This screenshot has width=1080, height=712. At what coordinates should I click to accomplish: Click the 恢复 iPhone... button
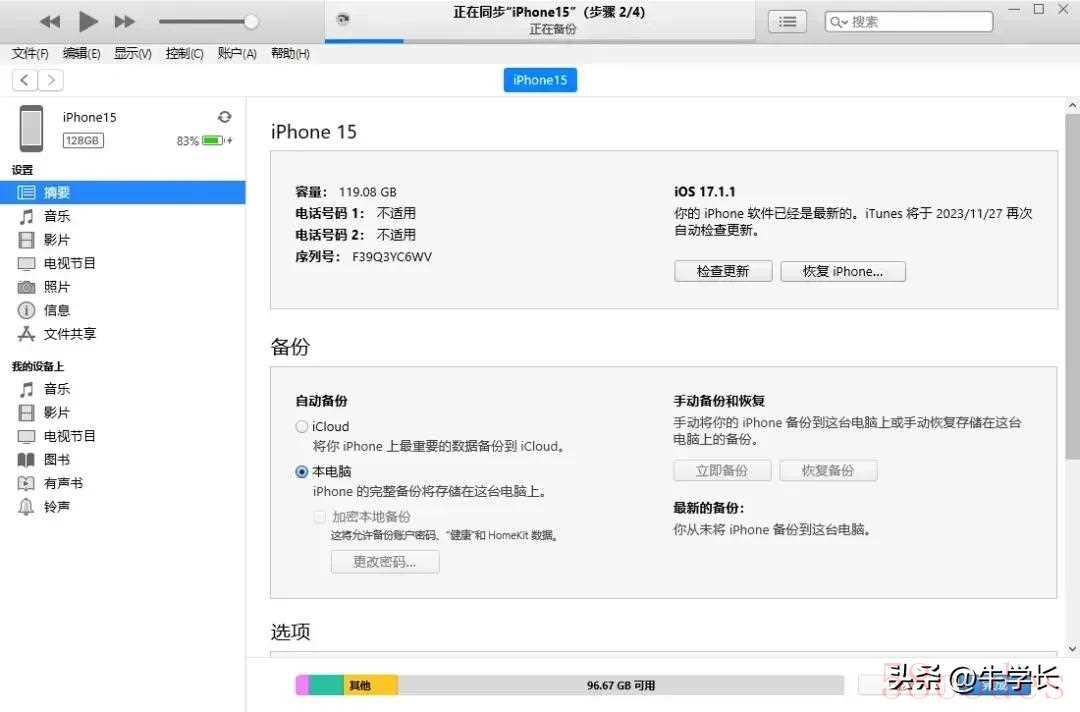[843, 271]
